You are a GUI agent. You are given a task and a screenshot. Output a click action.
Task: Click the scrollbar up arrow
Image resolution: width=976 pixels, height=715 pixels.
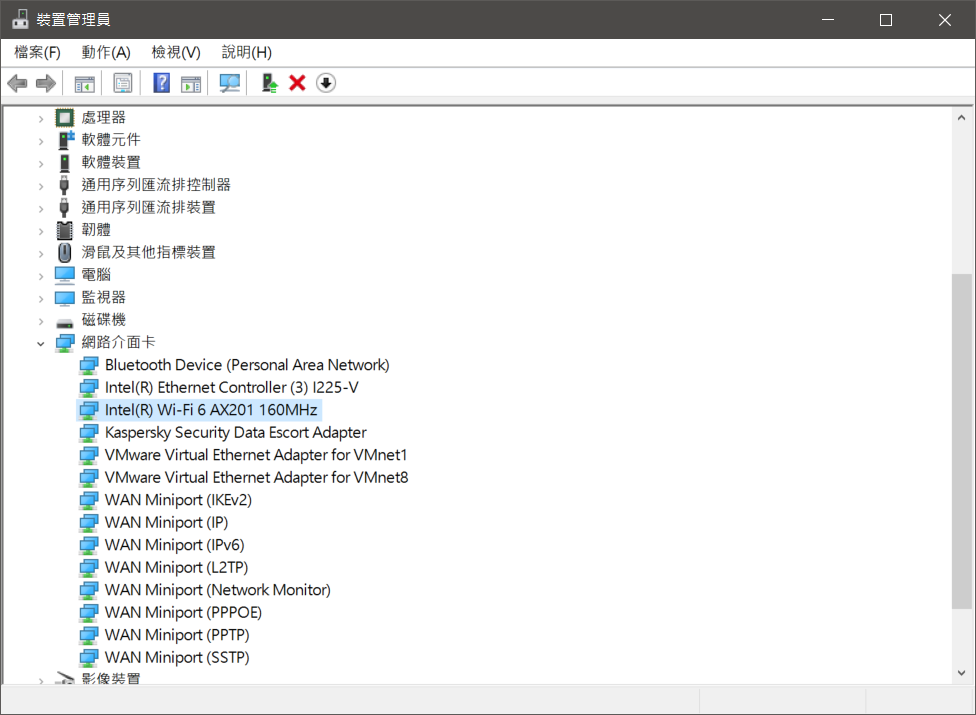(962, 117)
